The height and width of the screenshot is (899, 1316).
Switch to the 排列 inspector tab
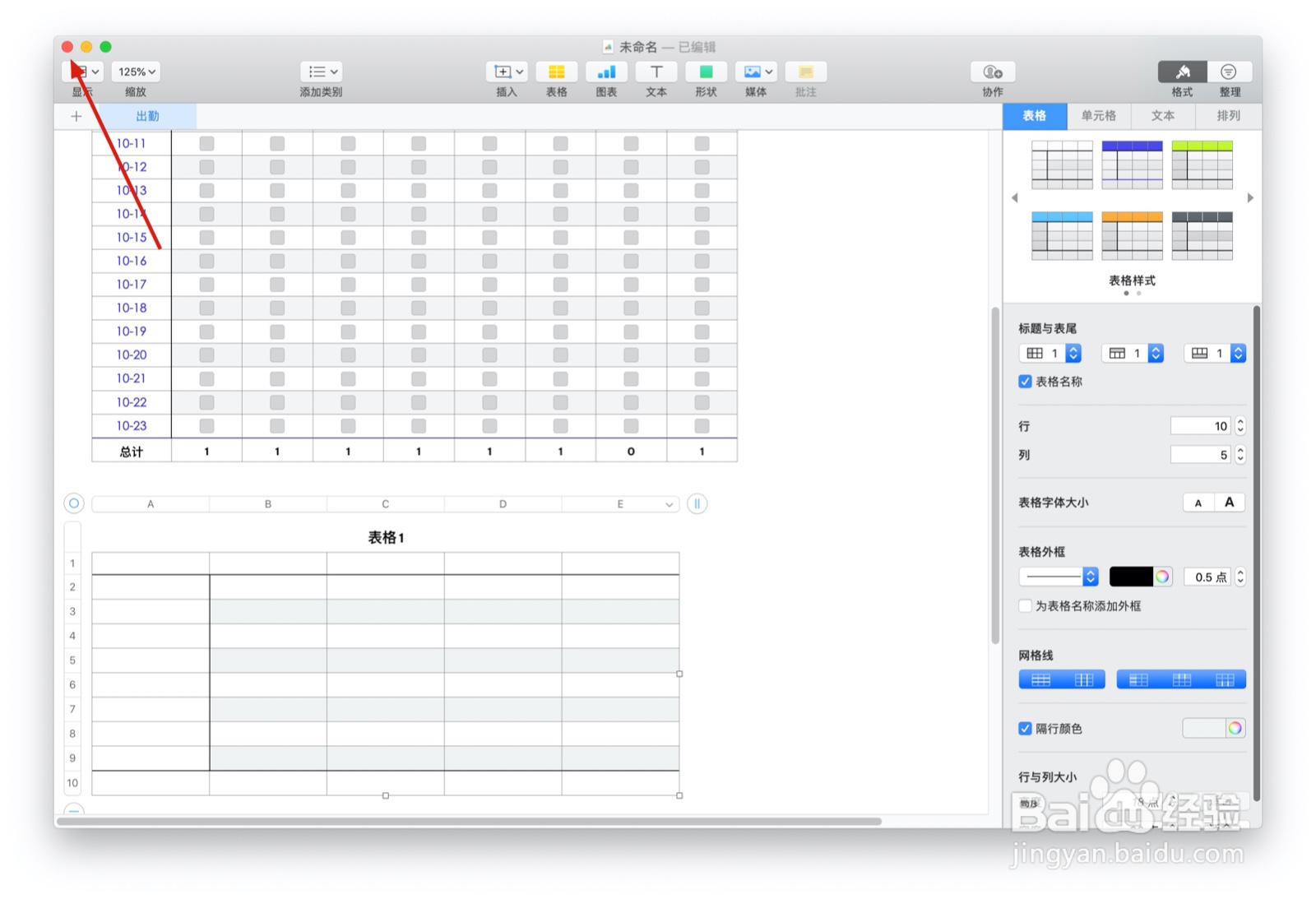pos(1228,116)
